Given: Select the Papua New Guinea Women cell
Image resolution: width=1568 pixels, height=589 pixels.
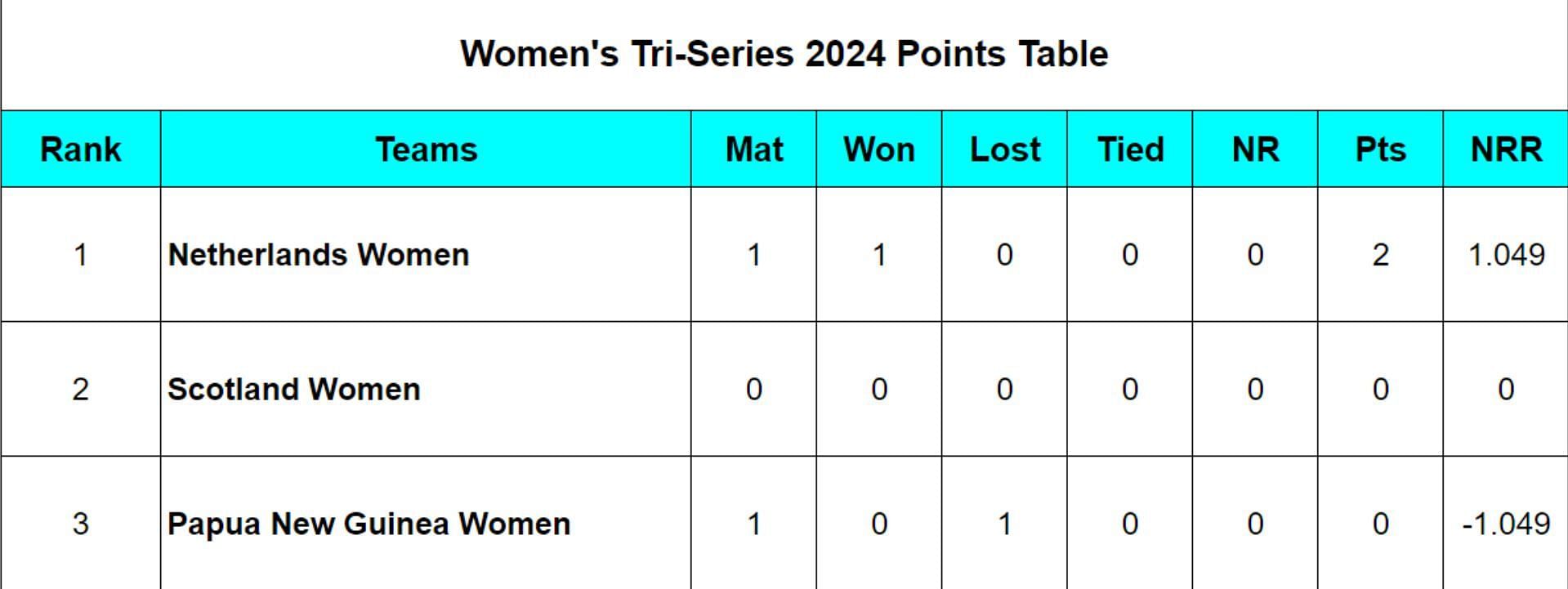Looking at the screenshot, I should coord(426,524).
